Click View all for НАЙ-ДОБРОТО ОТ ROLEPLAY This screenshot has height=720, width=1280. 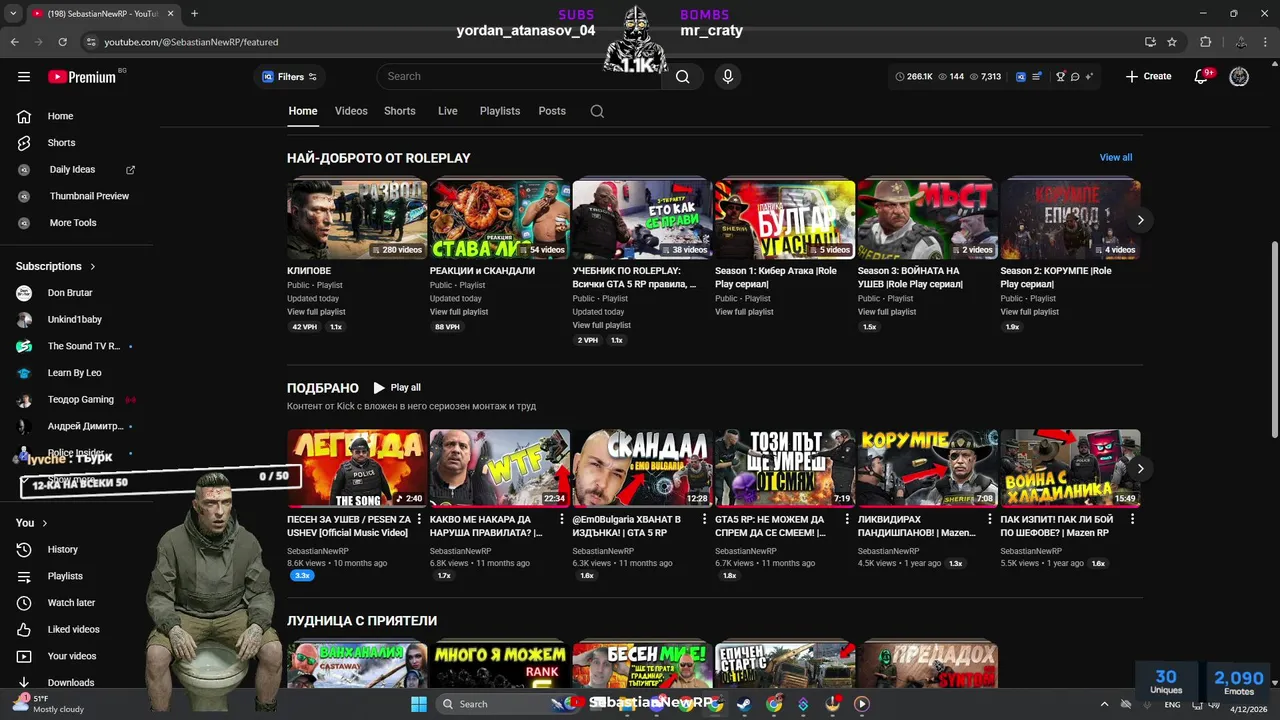[1116, 157]
